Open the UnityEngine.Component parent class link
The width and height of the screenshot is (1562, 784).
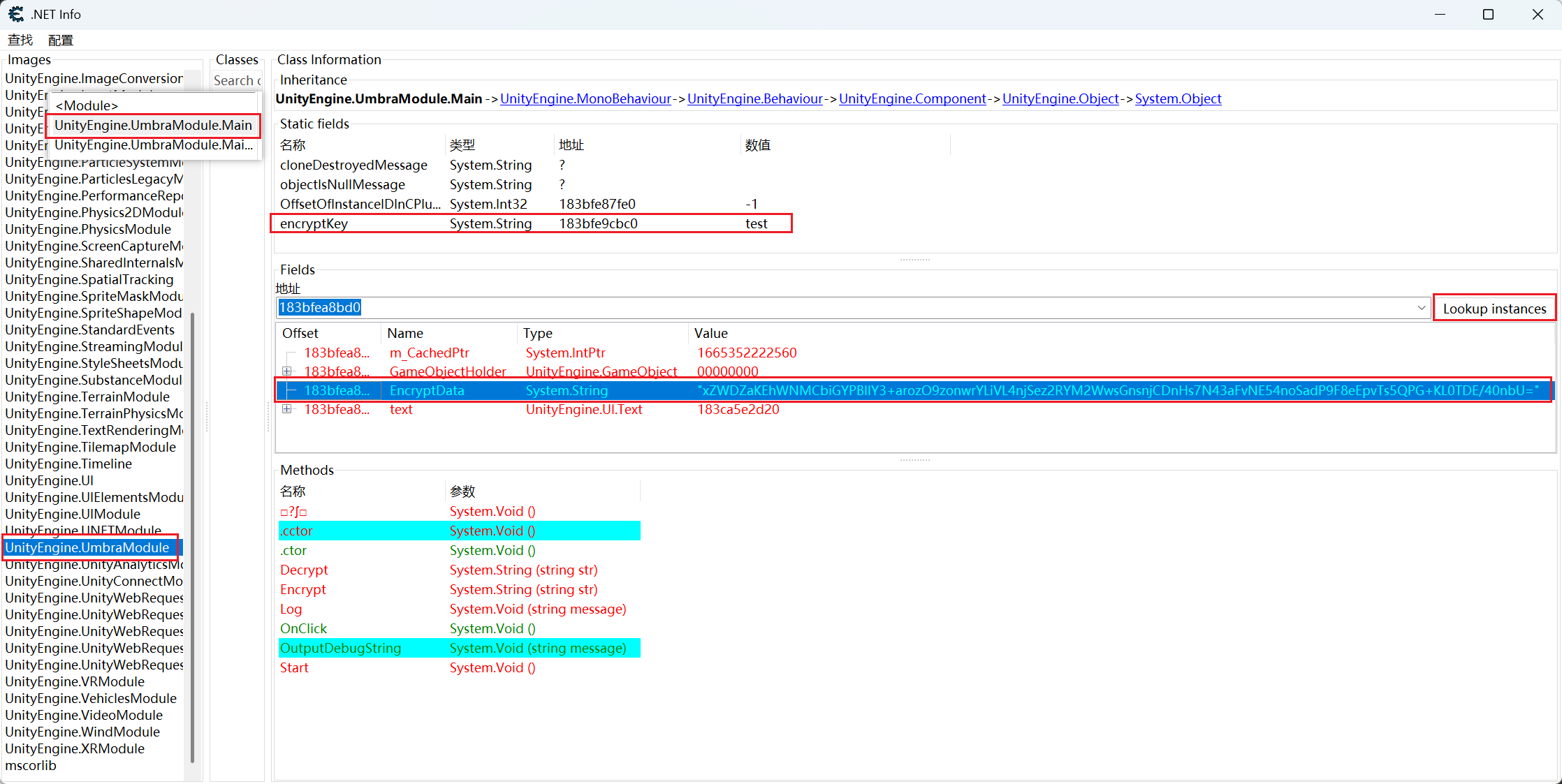[x=912, y=98]
